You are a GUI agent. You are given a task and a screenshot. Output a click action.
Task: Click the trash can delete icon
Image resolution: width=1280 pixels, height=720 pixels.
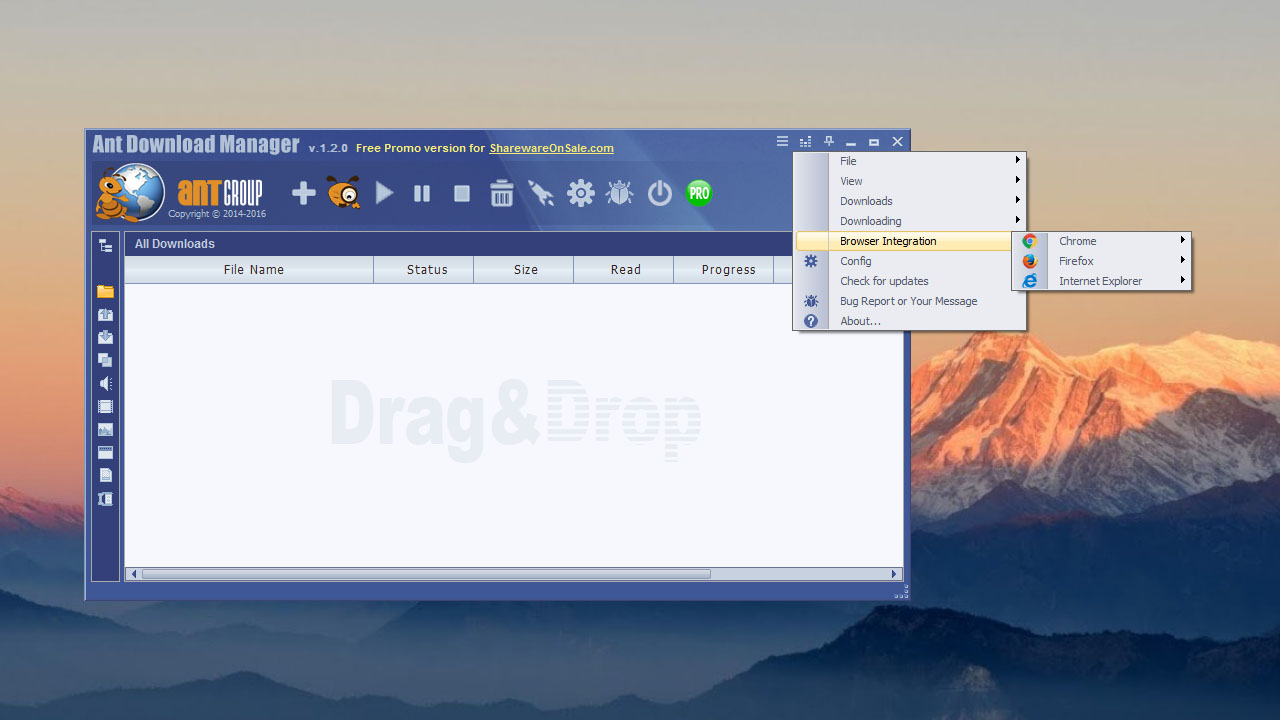click(502, 193)
